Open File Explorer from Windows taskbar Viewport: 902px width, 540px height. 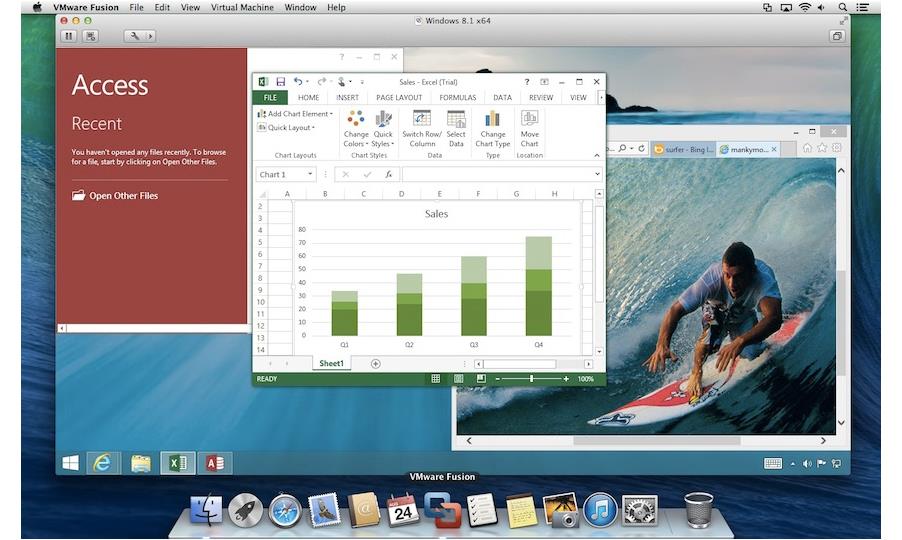[140, 463]
